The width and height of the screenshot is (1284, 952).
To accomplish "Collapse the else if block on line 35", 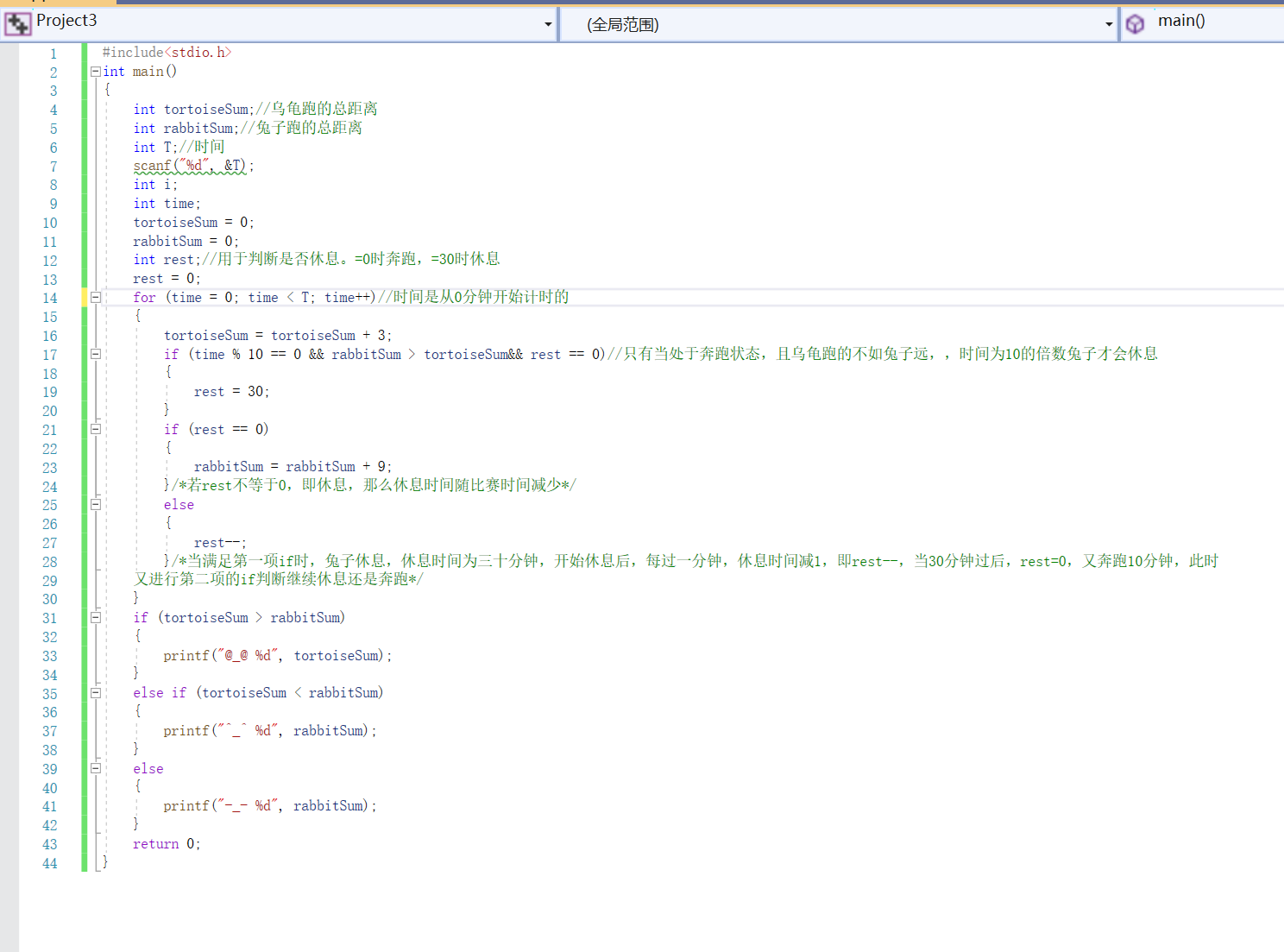I will [x=96, y=693].
